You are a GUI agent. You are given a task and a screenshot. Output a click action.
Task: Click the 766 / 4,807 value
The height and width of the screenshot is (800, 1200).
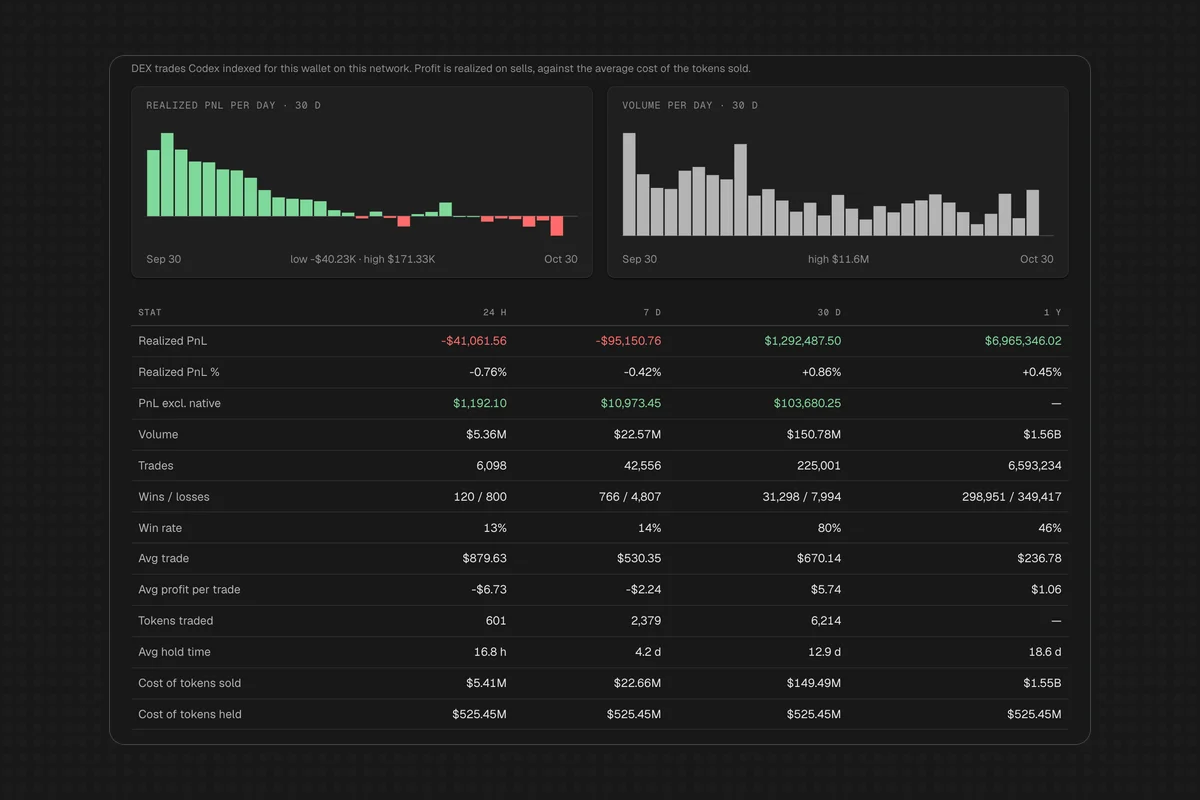pyautogui.click(x=628, y=496)
